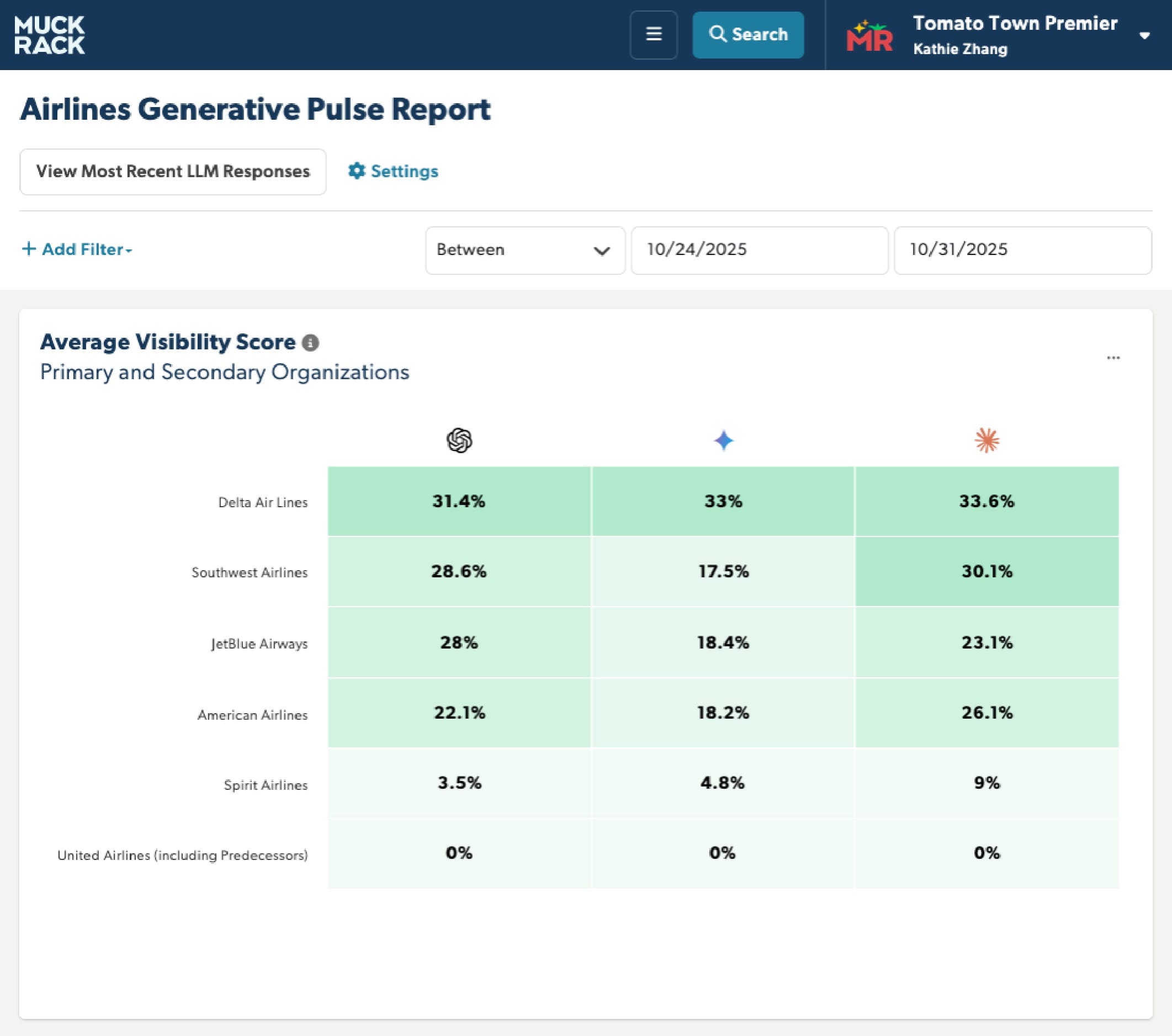Image resolution: width=1172 pixels, height=1036 pixels.
Task: Click the Average Visibility Score info icon
Action: (x=310, y=343)
